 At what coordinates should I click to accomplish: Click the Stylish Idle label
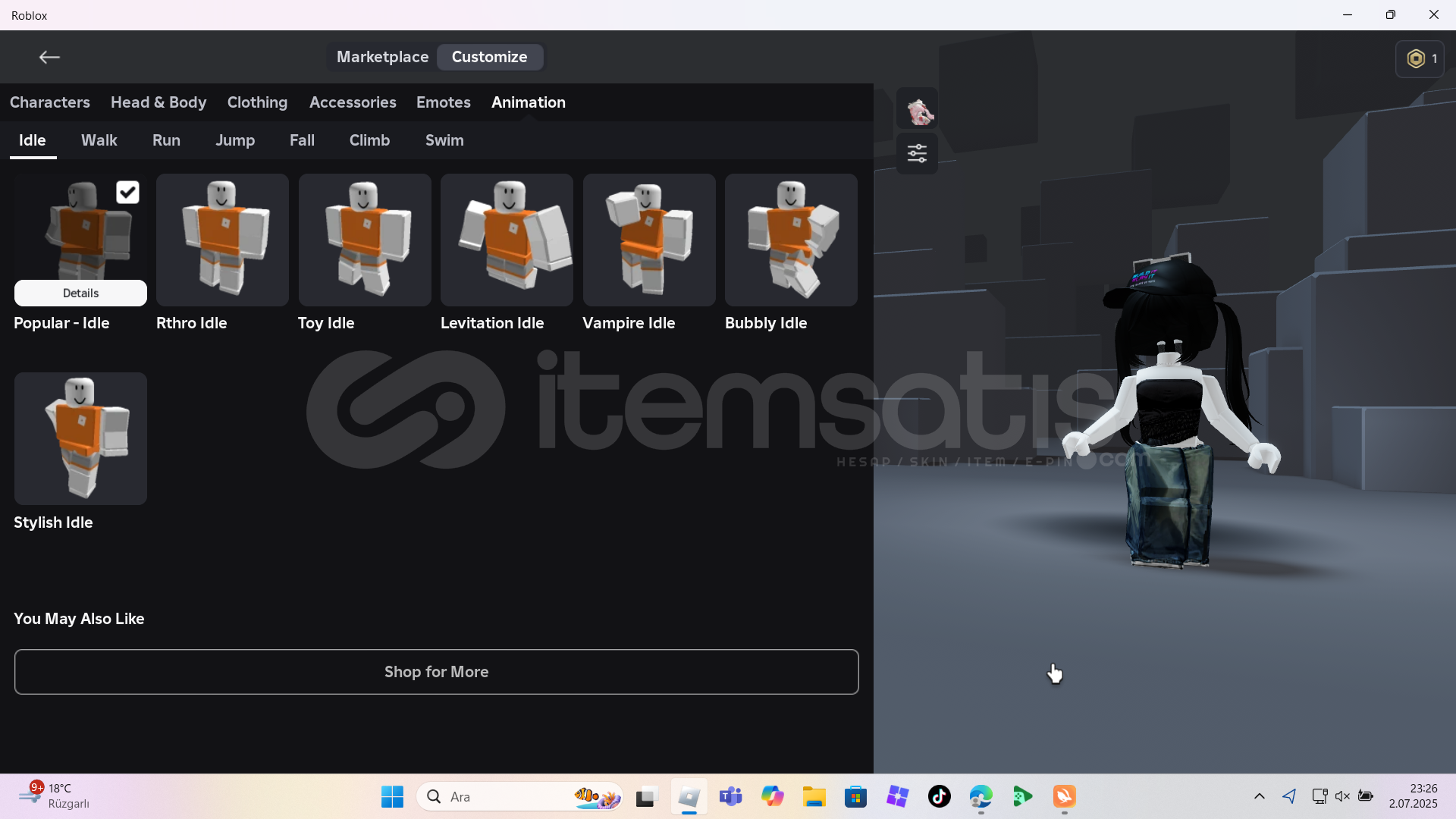point(53,522)
